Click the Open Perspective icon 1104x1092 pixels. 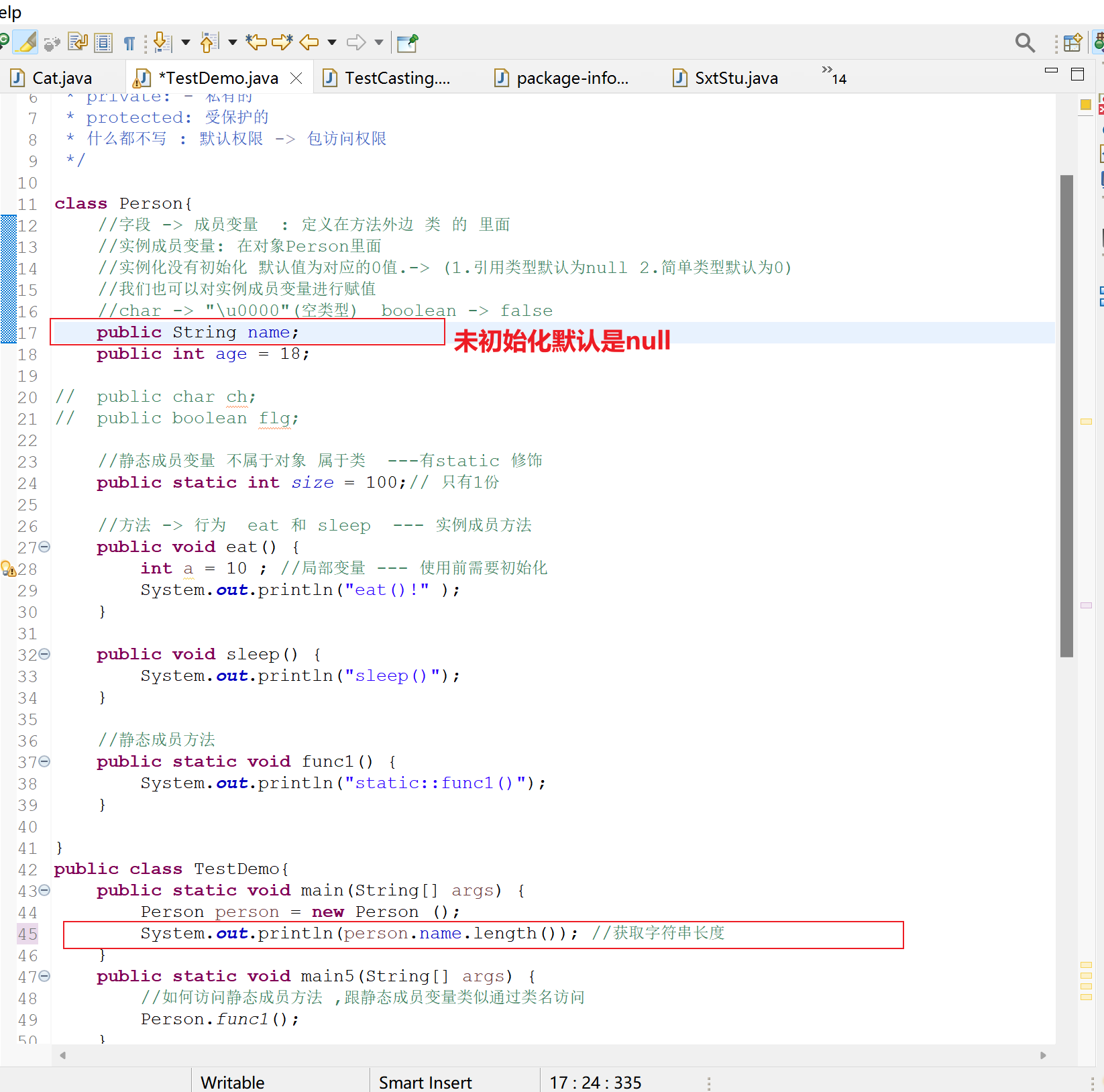(1072, 43)
